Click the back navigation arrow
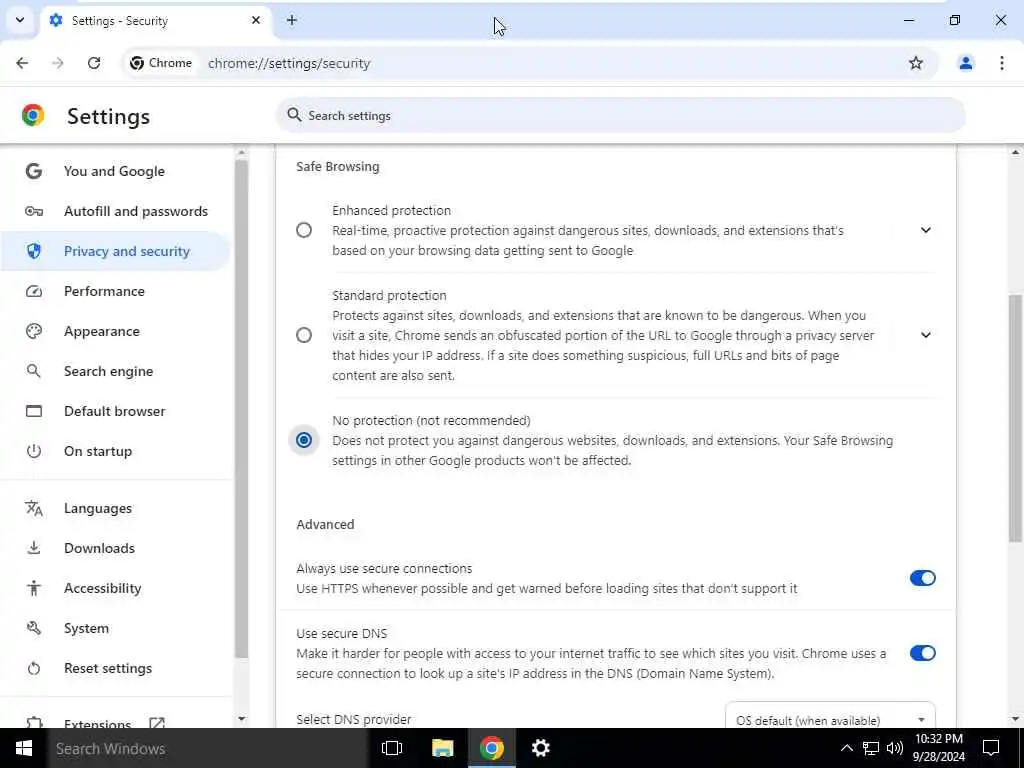 click(22, 63)
